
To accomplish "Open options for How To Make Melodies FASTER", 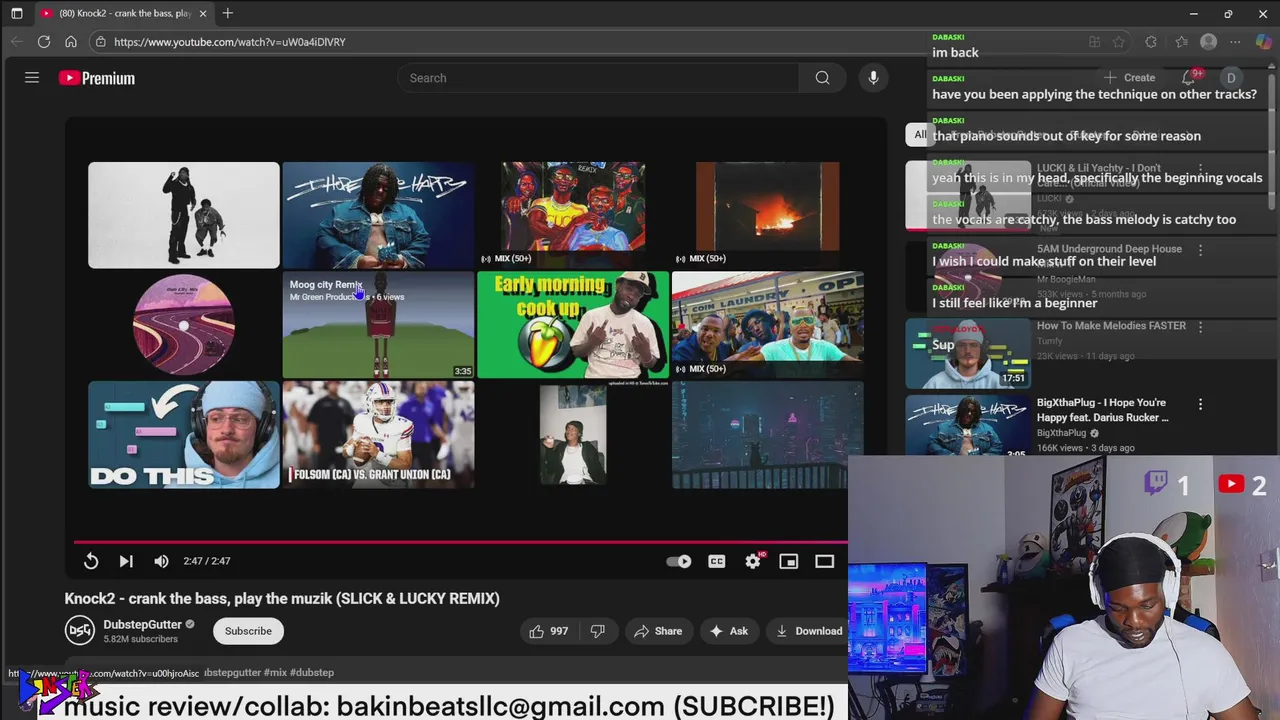I will (1200, 327).
